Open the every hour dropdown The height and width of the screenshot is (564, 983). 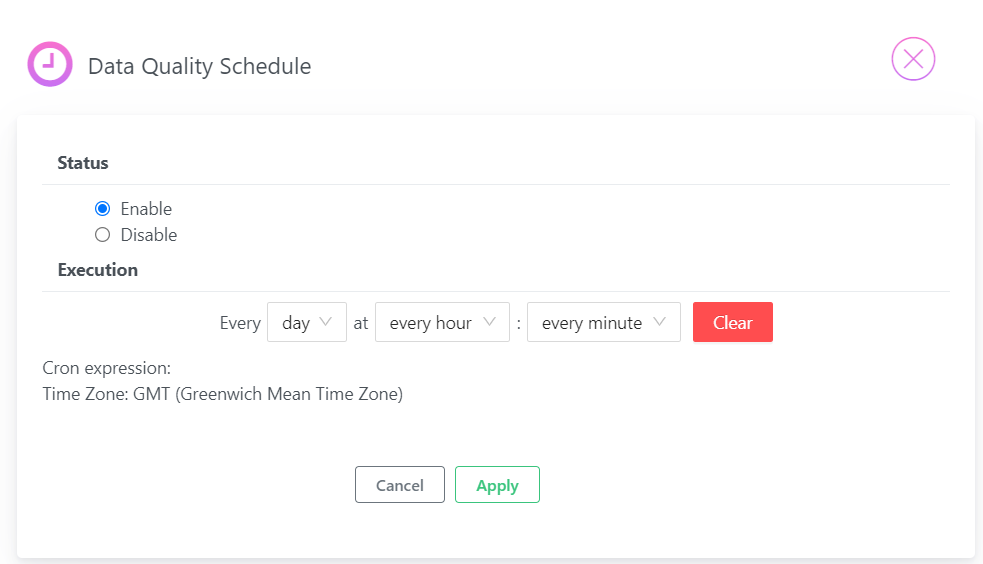pyautogui.click(x=442, y=322)
